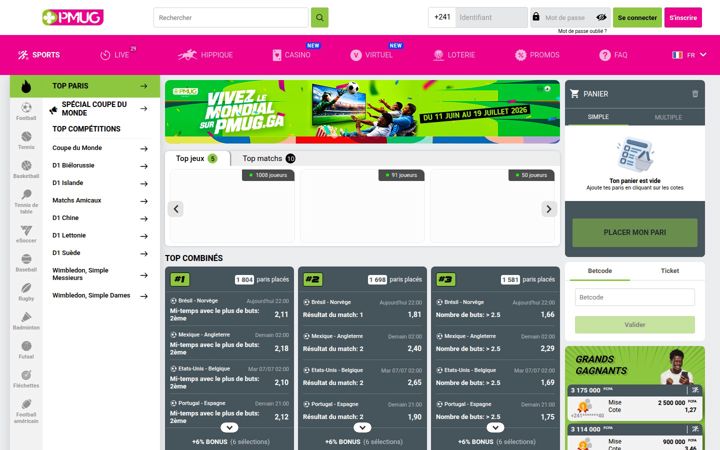This screenshot has height=450, width=720.
Task: Open Wimbledon, Simple Dames
Action: tap(100, 296)
